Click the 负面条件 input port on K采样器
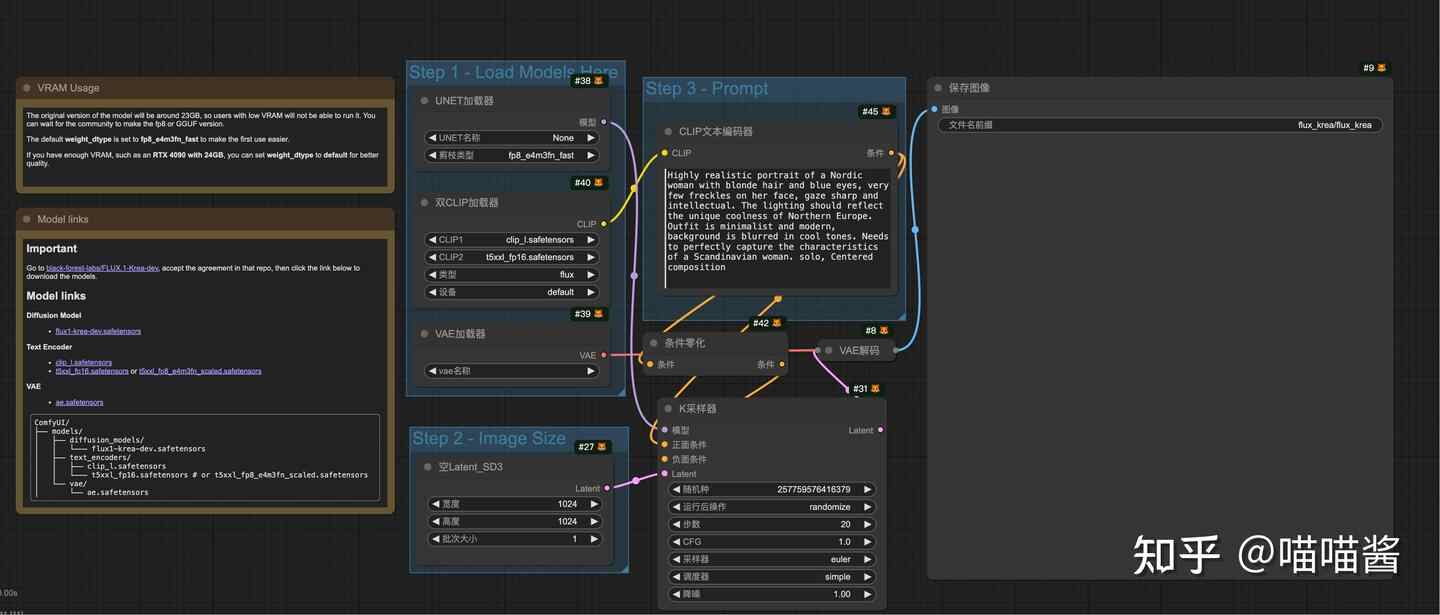 665,459
